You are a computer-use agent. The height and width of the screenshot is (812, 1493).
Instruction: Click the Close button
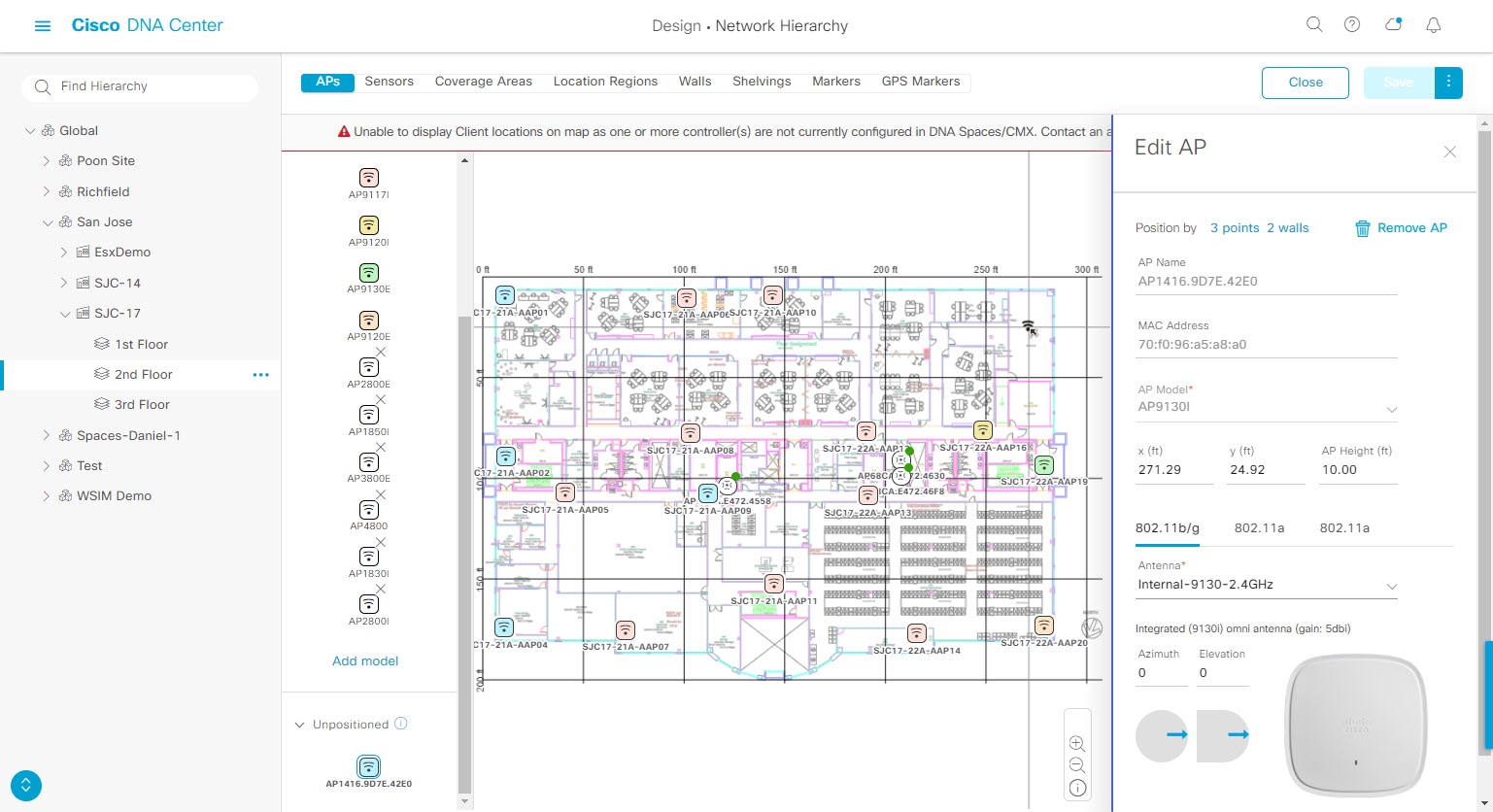[x=1306, y=83]
